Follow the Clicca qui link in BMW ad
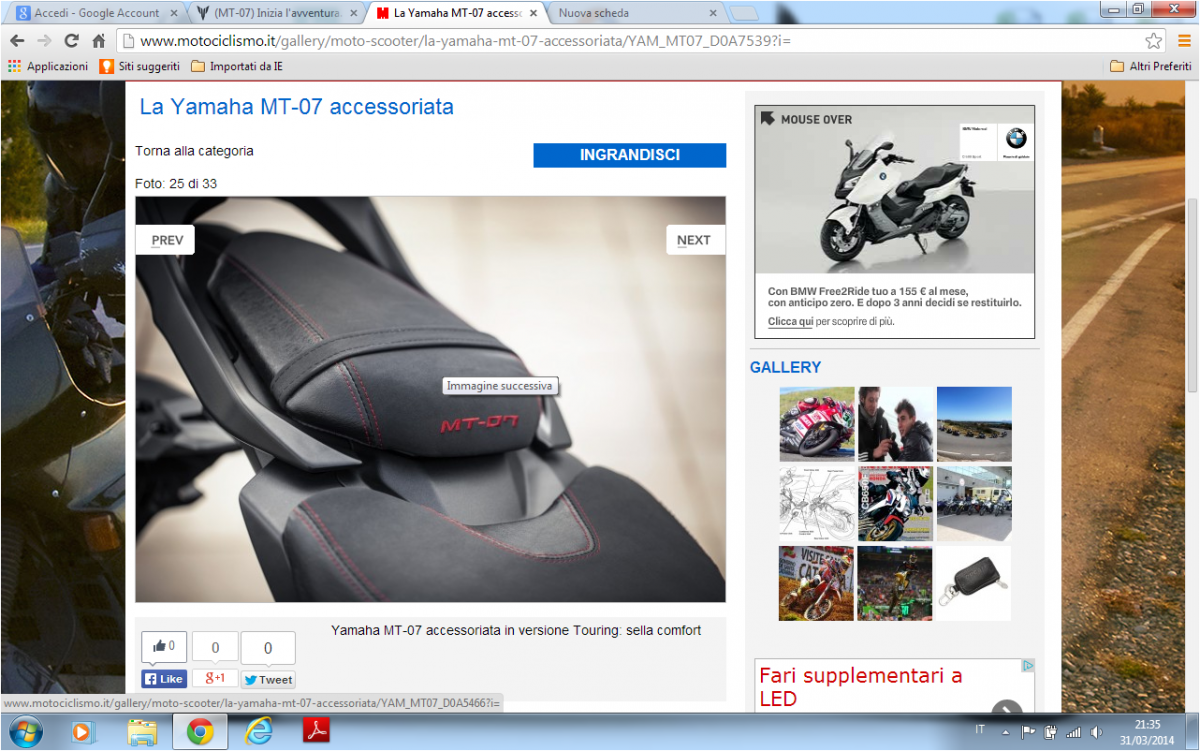Screen dimensions: 1200x751 [790, 322]
